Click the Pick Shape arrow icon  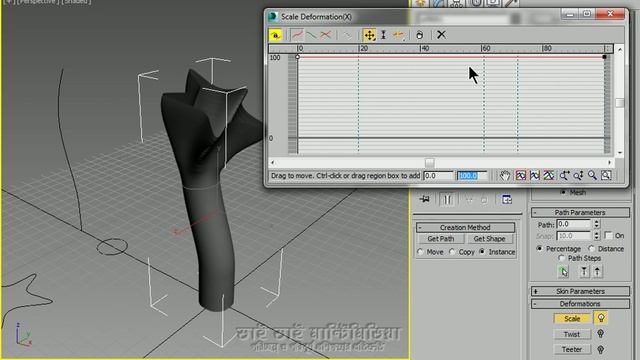coord(564,272)
